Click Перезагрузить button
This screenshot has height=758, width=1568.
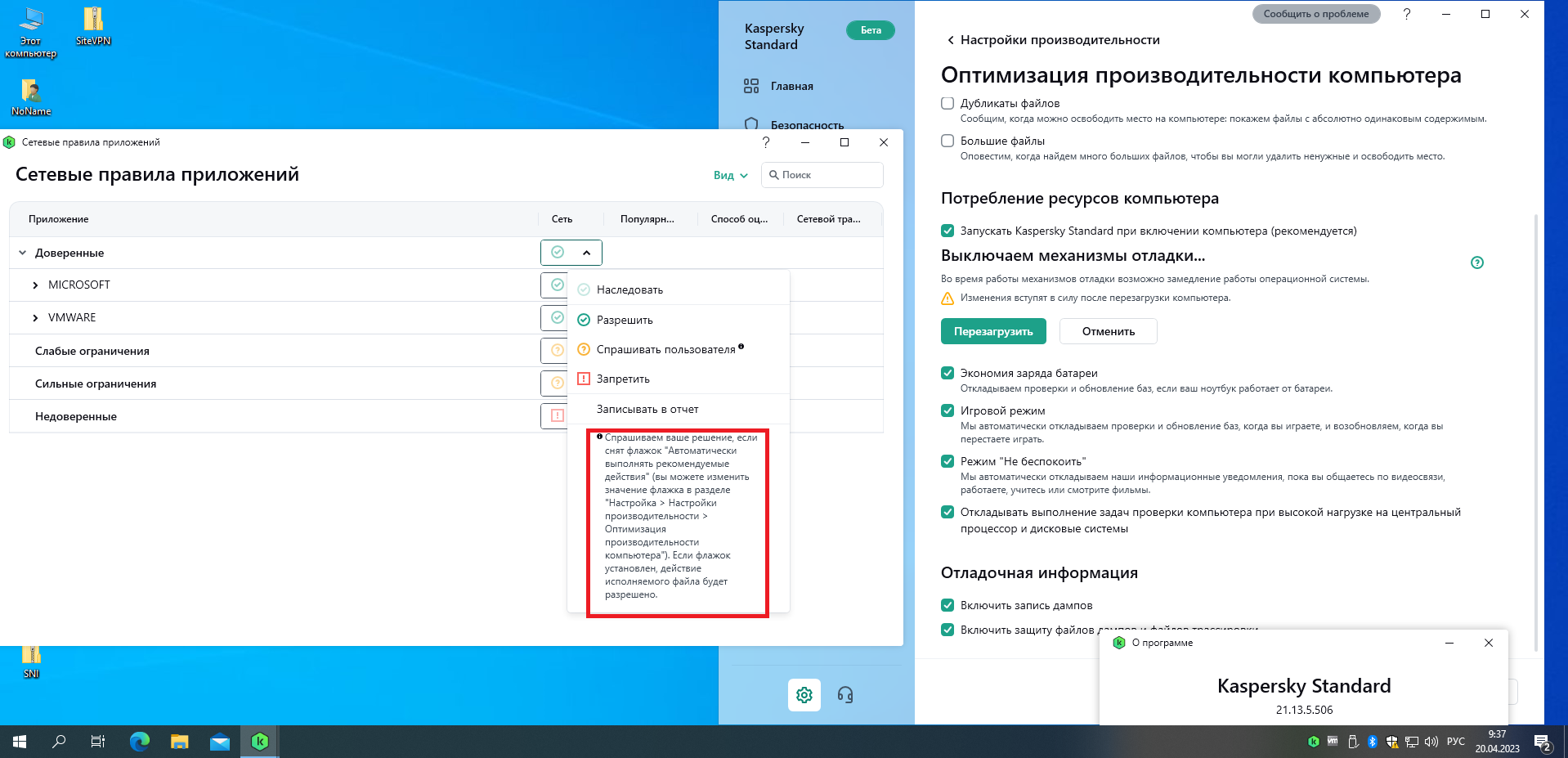993,331
